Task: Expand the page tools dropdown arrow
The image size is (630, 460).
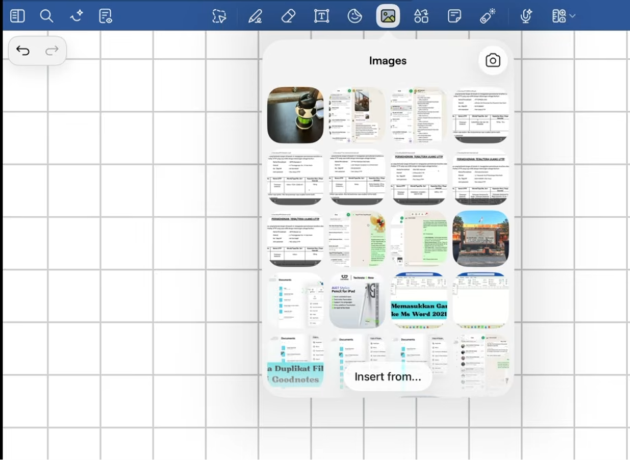Action: point(573,16)
